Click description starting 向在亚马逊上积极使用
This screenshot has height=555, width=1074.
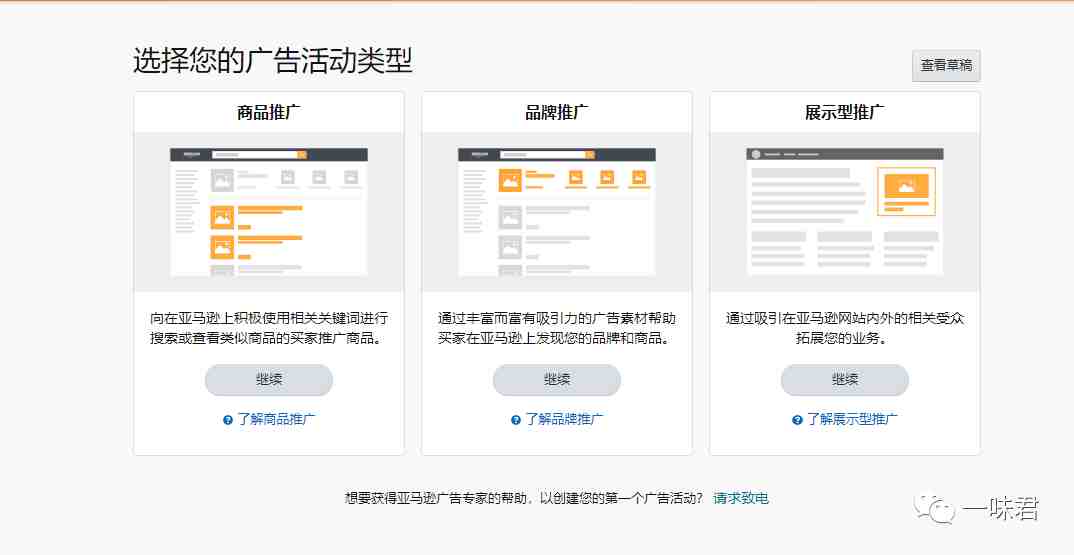click(x=268, y=328)
